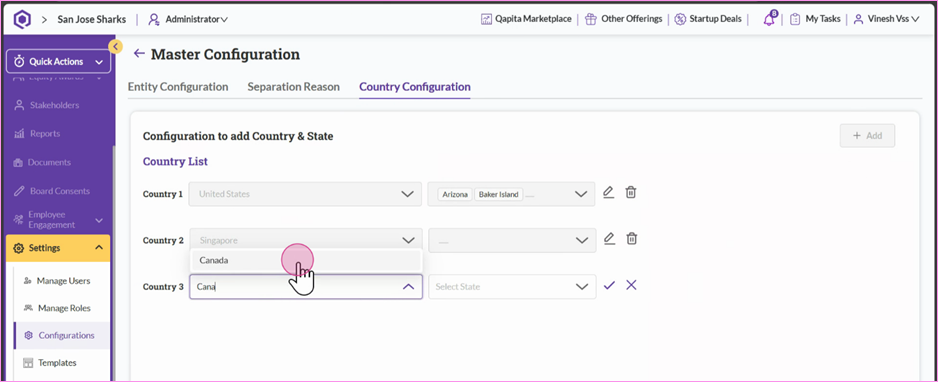938x382 pixels.
Task: Open the Country 1 states dropdown
Action: (511, 194)
